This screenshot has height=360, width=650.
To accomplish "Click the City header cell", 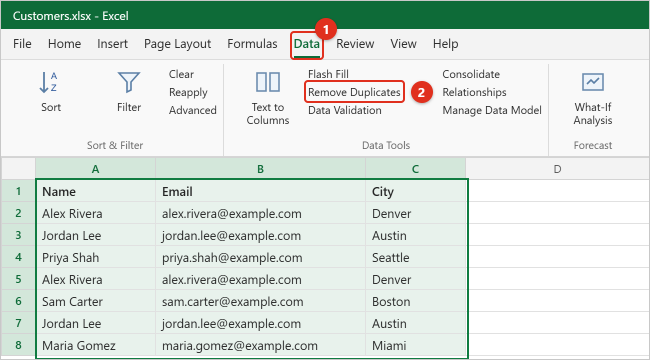I will coord(416,191).
